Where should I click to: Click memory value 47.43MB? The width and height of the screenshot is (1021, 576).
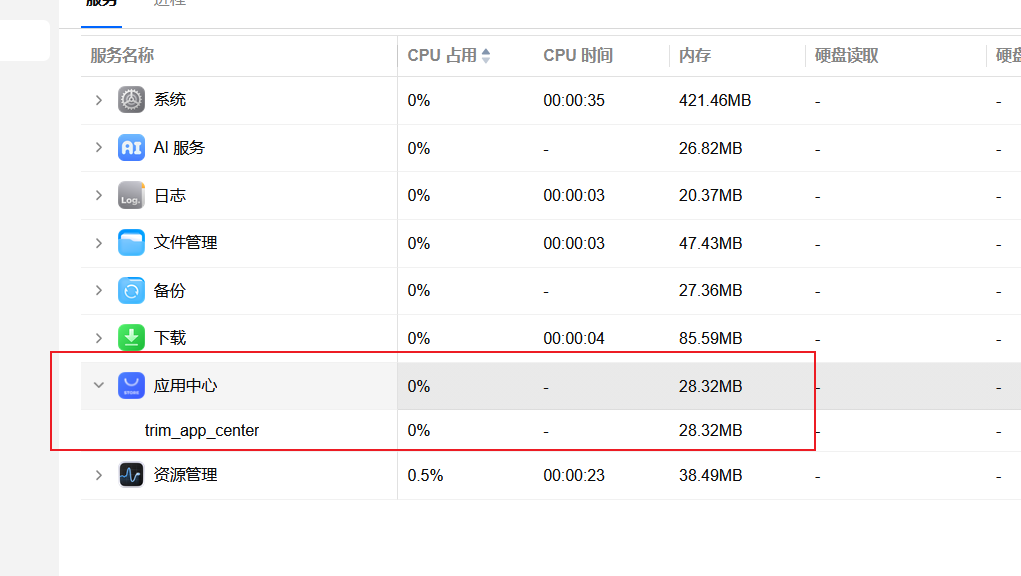[710, 243]
